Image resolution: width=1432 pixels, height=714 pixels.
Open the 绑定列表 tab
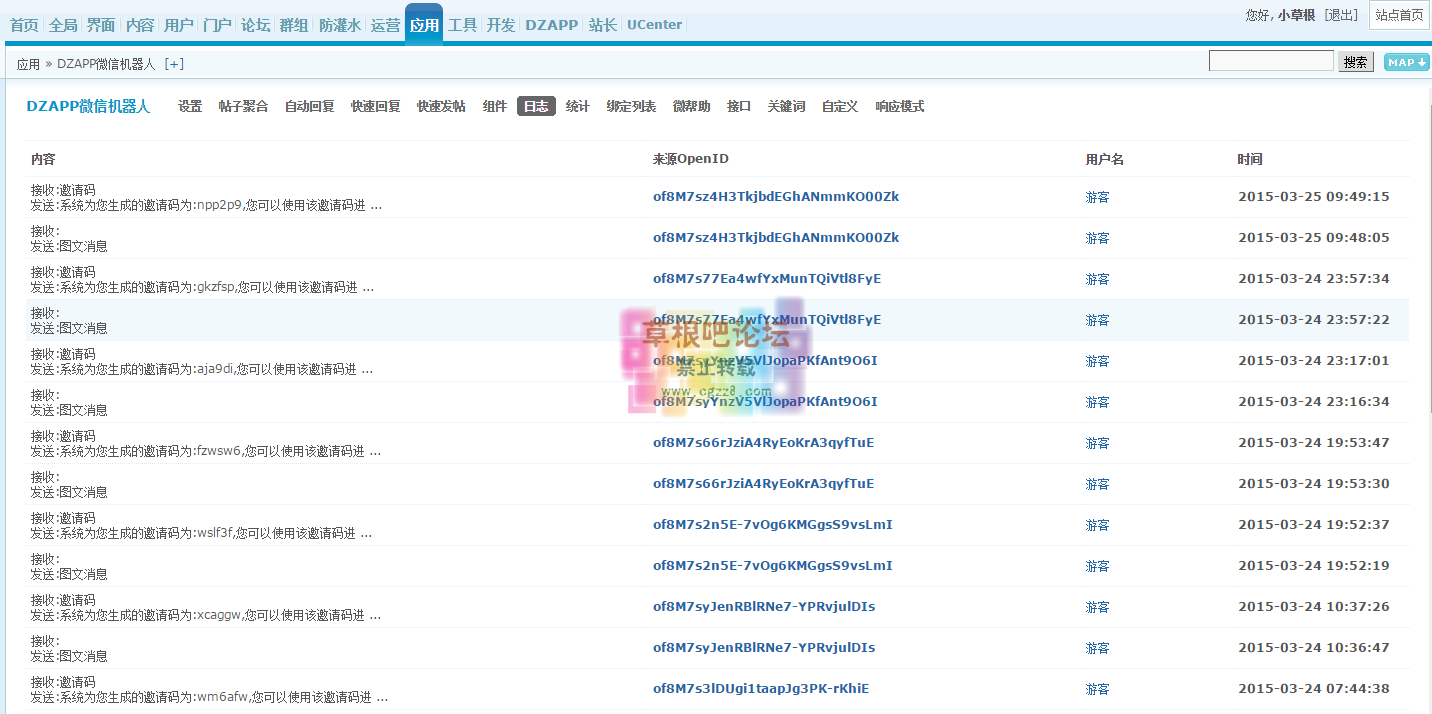pyautogui.click(x=632, y=105)
